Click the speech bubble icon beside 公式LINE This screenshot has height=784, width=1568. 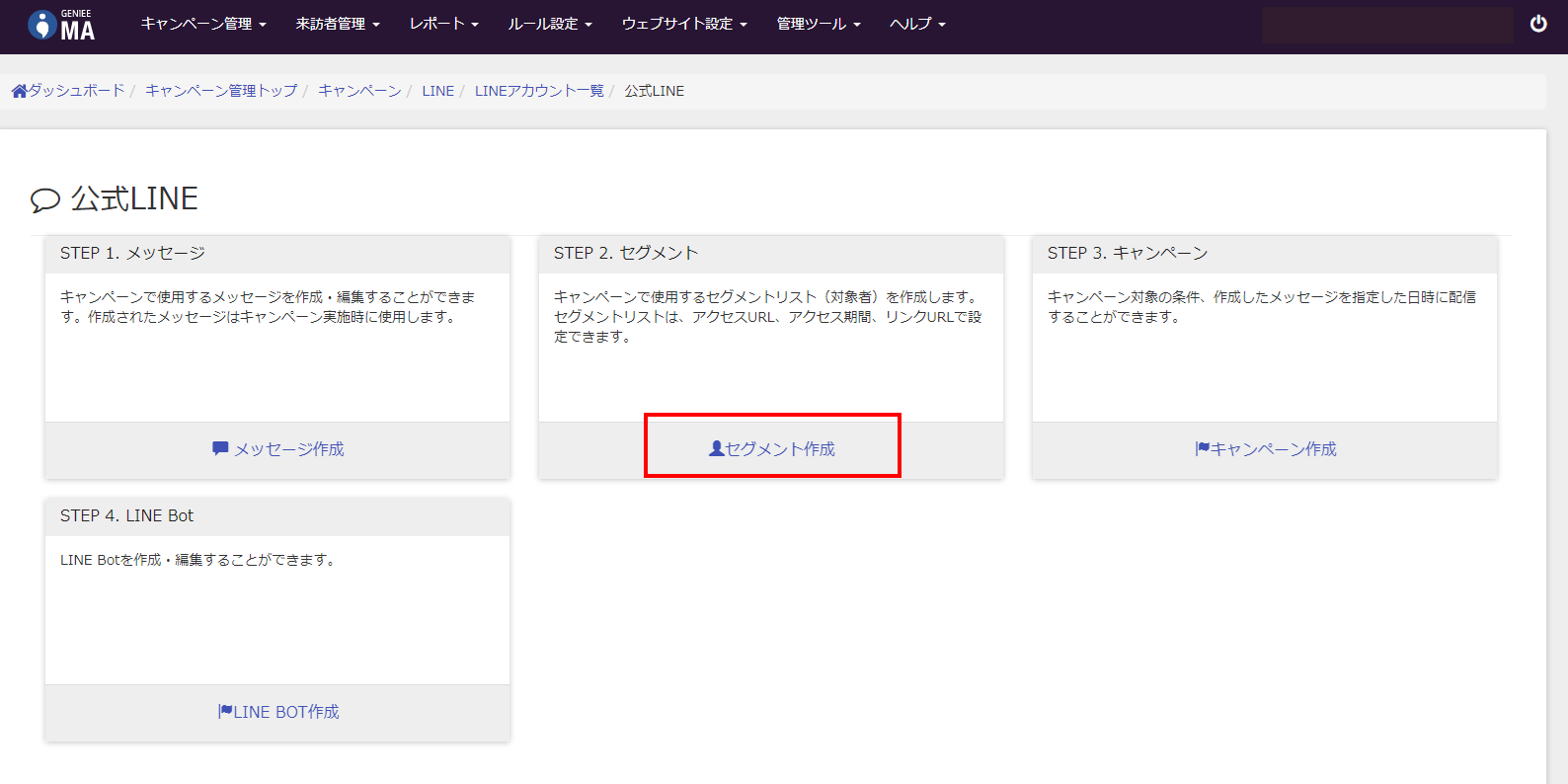click(x=45, y=200)
